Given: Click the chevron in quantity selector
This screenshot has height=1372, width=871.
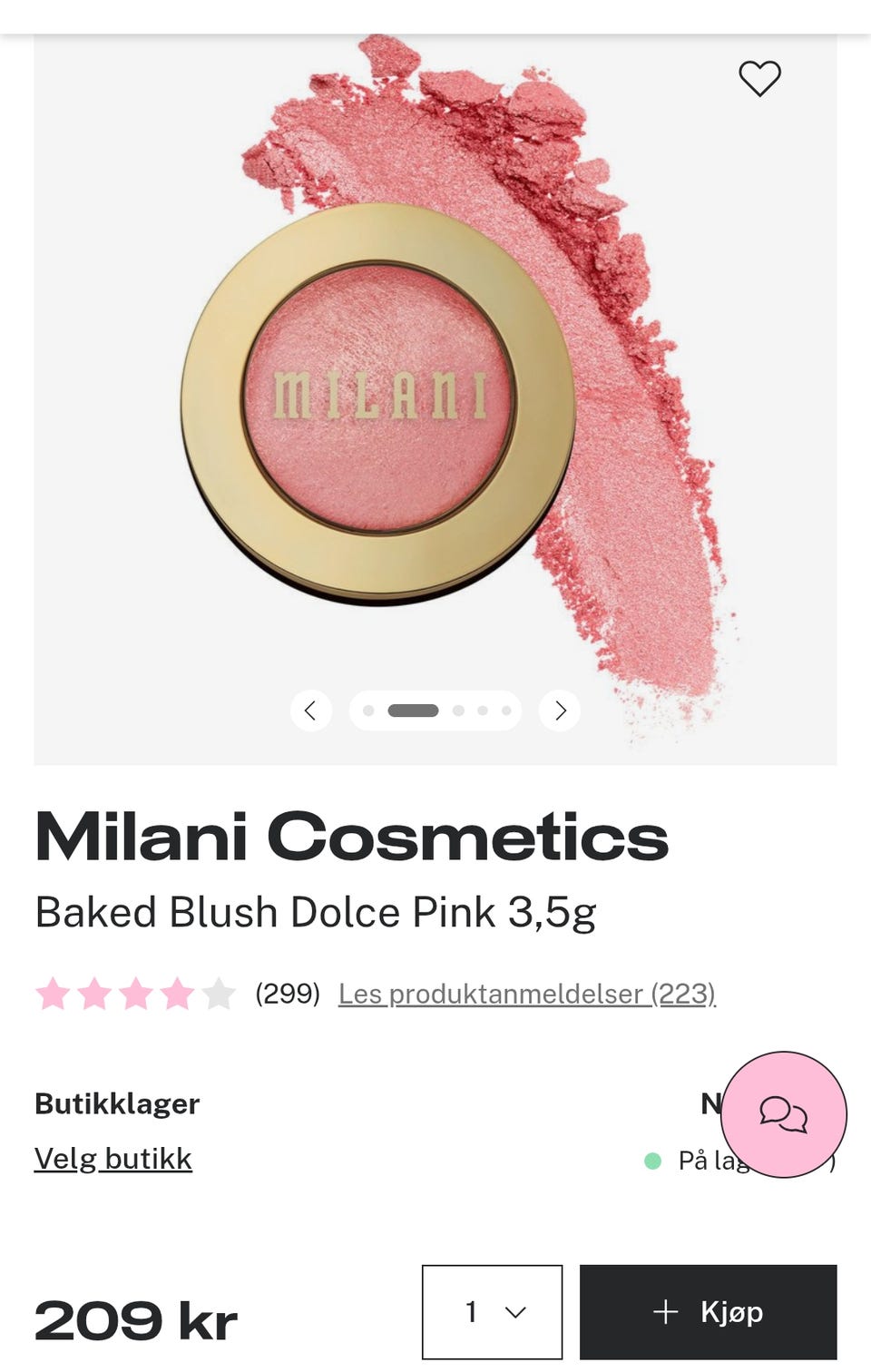Looking at the screenshot, I should [515, 1312].
